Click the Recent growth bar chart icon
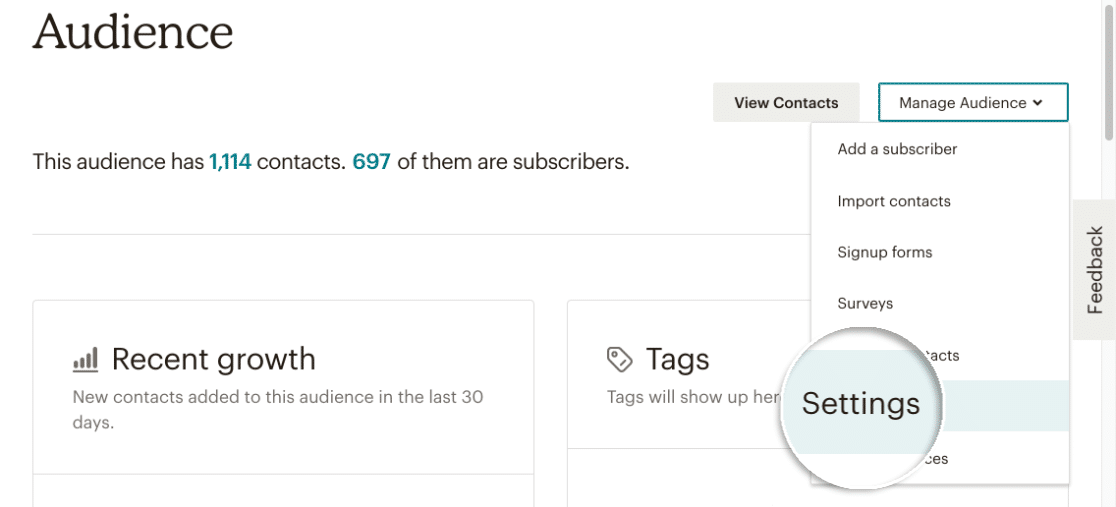This screenshot has height=507, width=1116. pos(85,360)
